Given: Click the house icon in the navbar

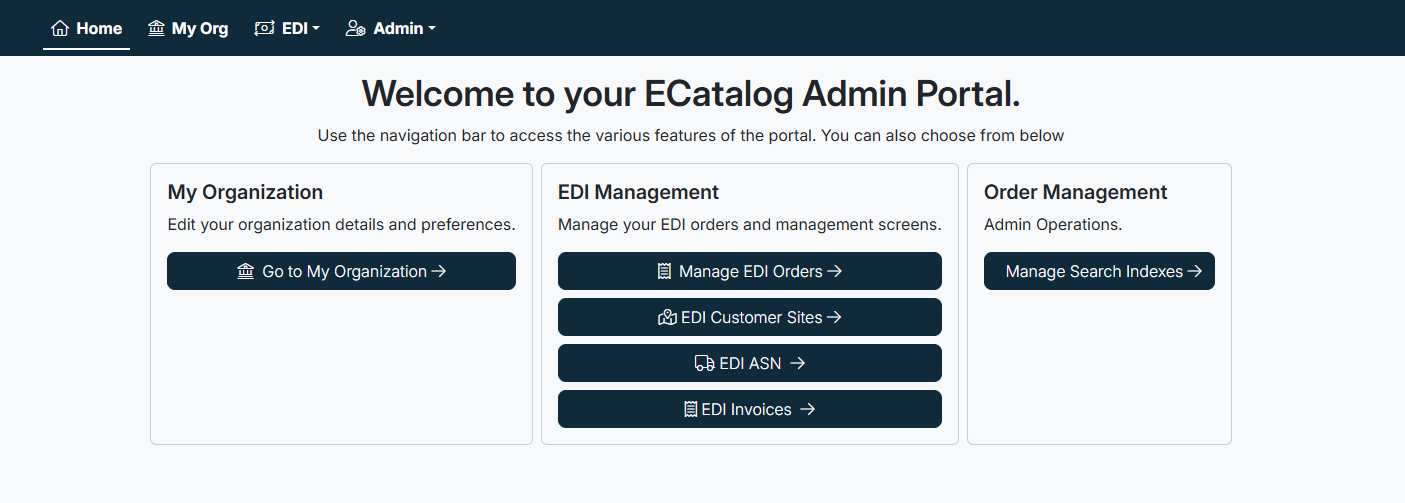Looking at the screenshot, I should [x=60, y=28].
